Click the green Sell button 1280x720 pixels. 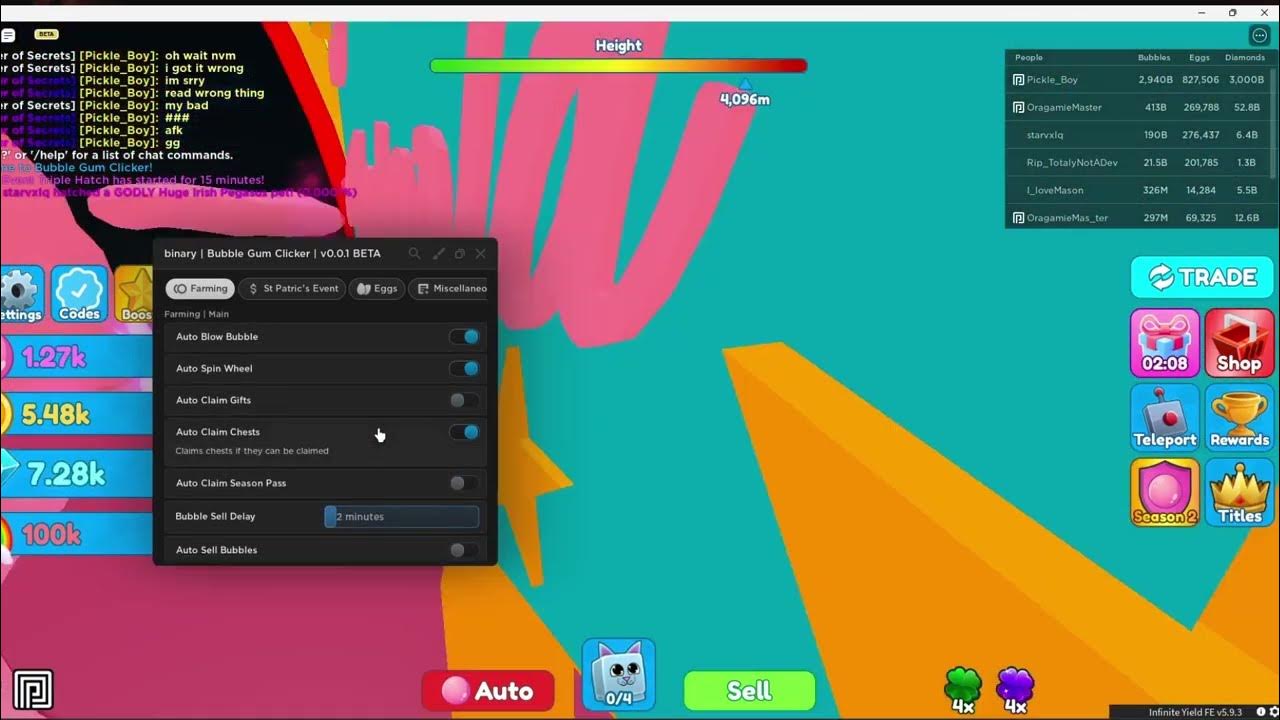[x=749, y=691]
